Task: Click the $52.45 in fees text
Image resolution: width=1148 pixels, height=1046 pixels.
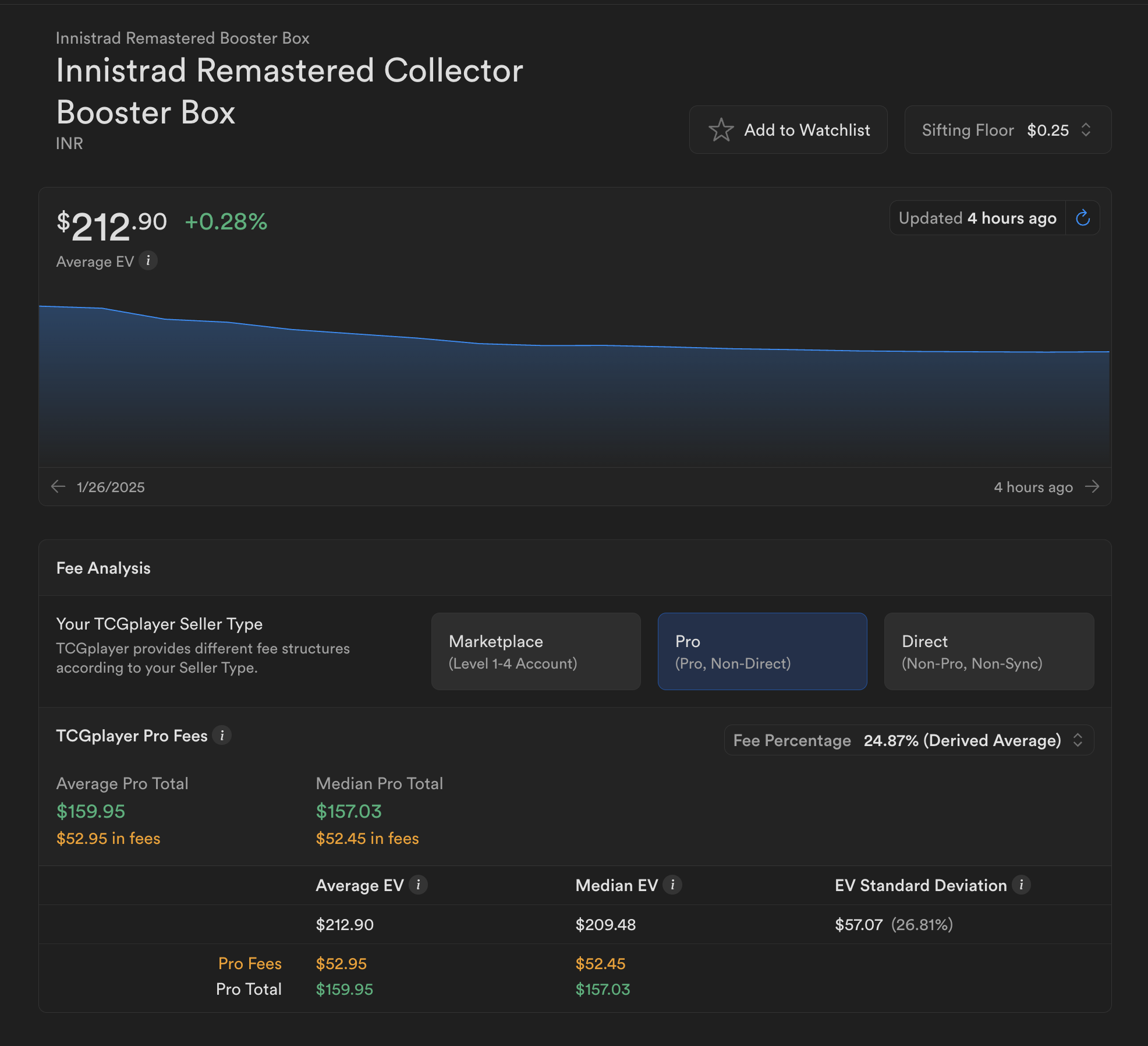Action: [367, 839]
